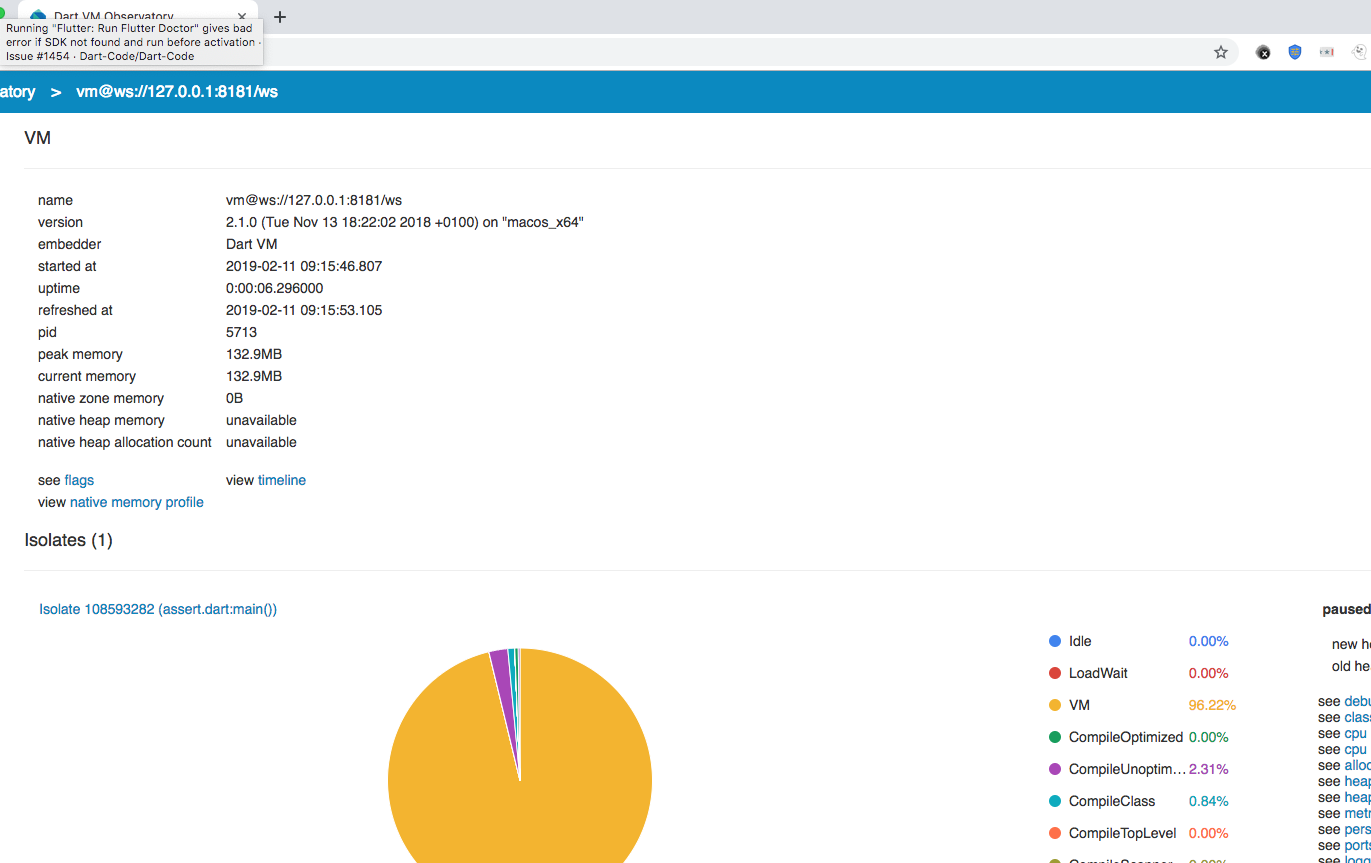Image resolution: width=1371 pixels, height=863 pixels.
Task: Click the VM percentage 96.22%
Action: click(x=1212, y=705)
